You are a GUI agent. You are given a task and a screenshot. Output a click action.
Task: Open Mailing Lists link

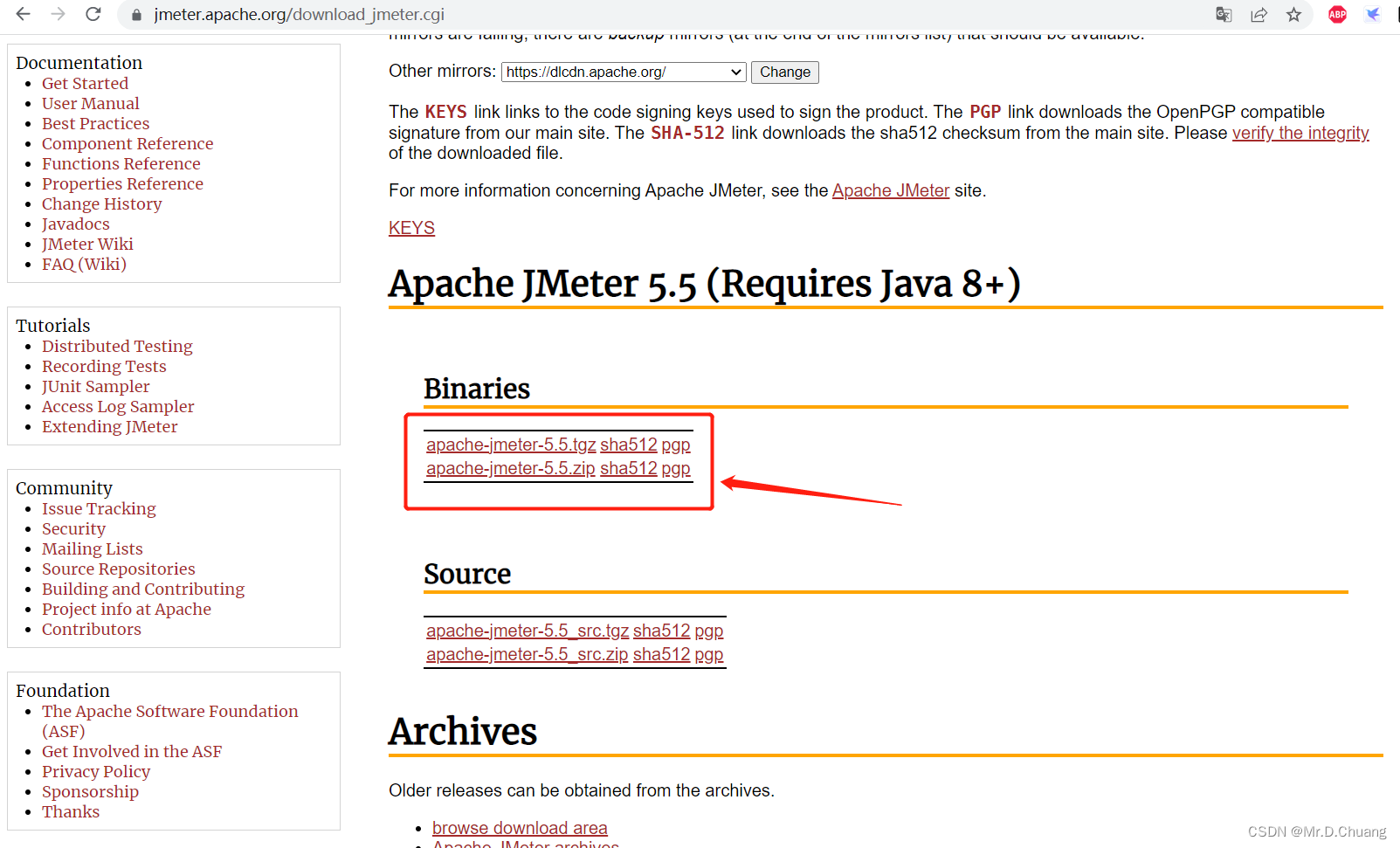tap(93, 548)
